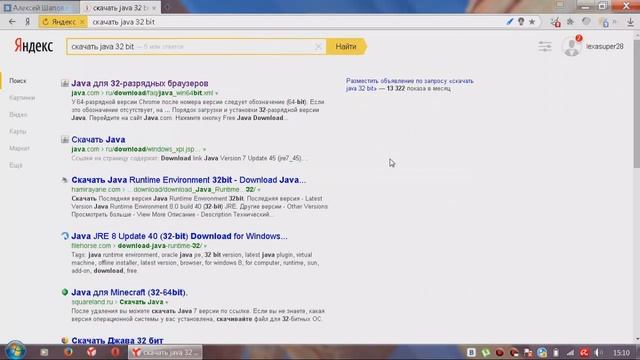This screenshot has width=640, height=360.
Task: Open the uTorrent tray icon
Action: [486, 353]
